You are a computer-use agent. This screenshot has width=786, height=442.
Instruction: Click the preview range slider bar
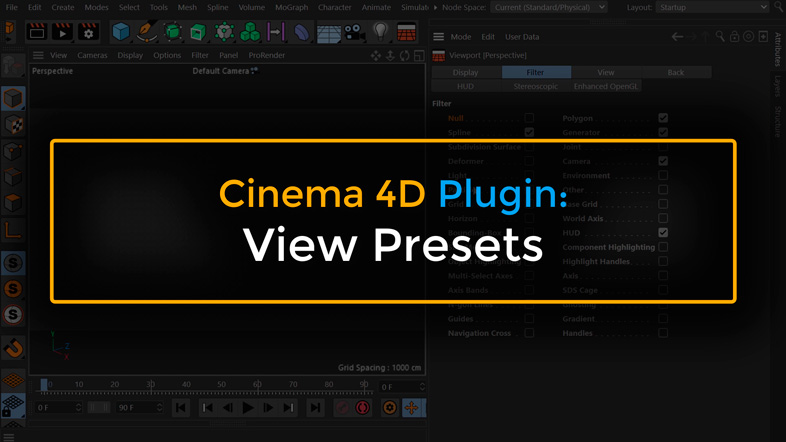tap(99, 407)
